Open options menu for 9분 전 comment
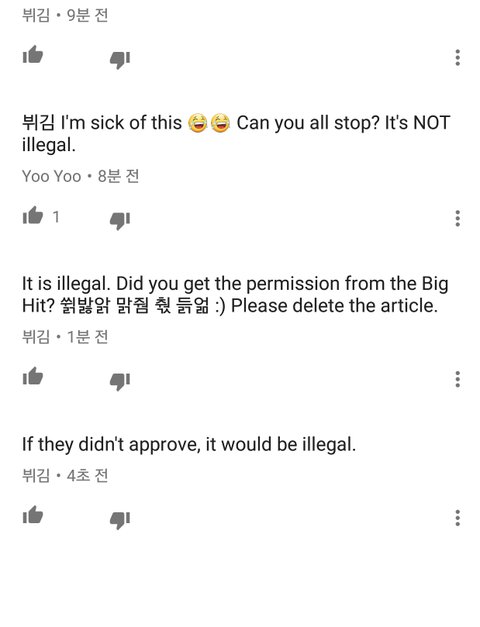 [458, 58]
